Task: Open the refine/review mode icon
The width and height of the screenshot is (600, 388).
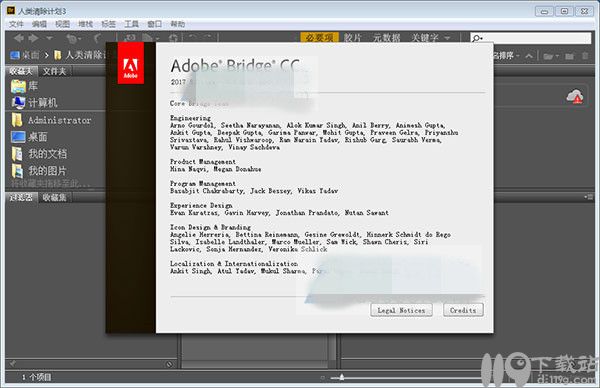Action: (149, 38)
